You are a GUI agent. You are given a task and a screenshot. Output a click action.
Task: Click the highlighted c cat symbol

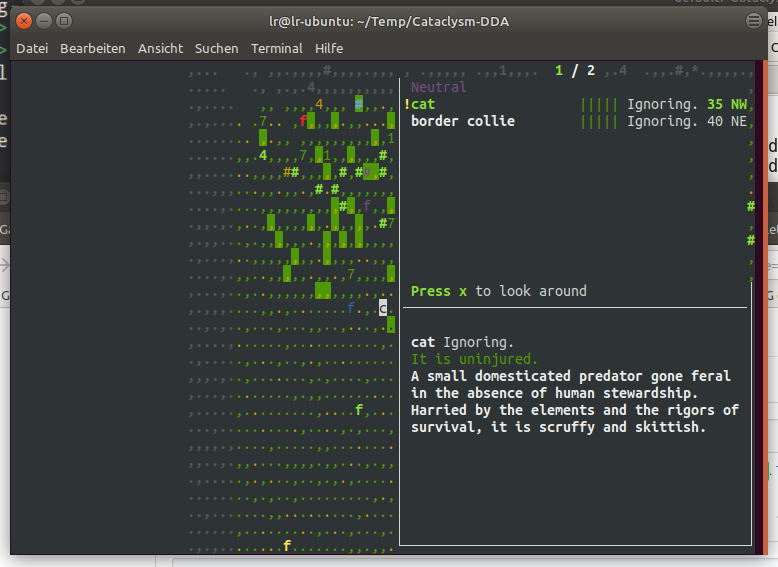coord(383,308)
